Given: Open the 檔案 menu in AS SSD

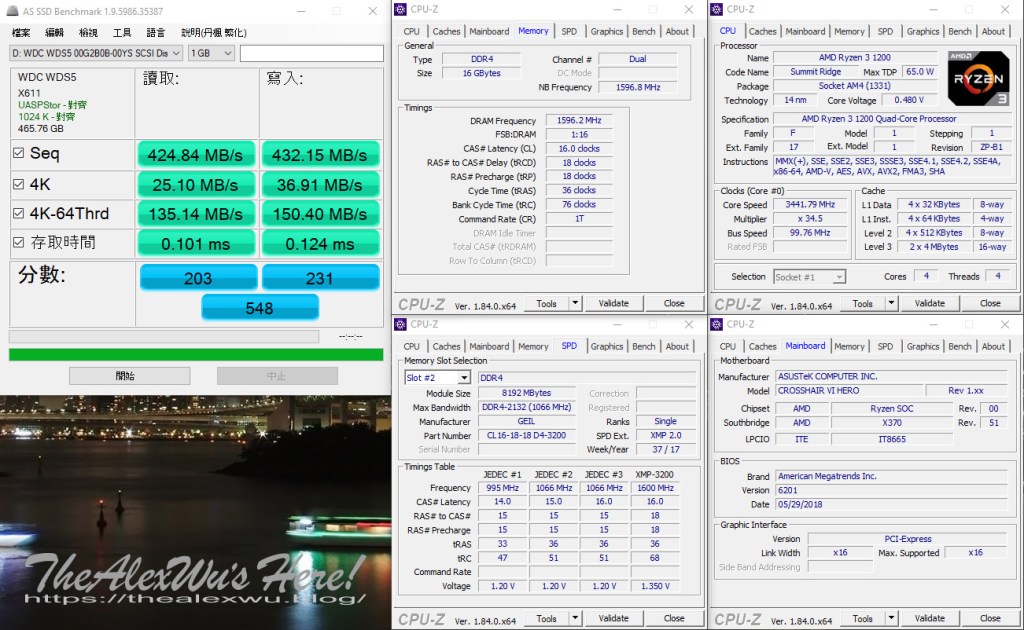Looking at the screenshot, I should click(21, 32).
